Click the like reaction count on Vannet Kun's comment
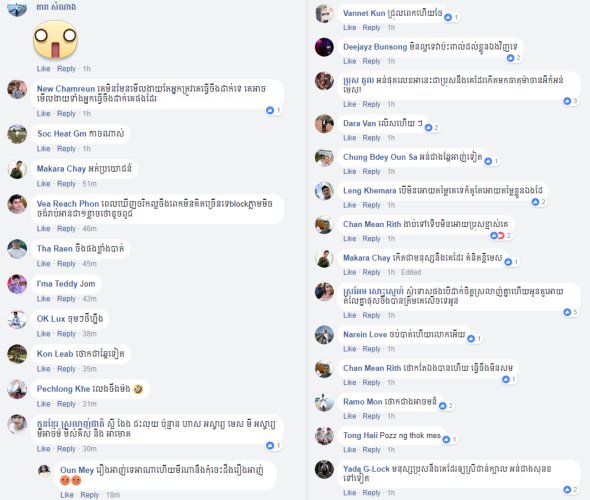Viewport: 590px width, 500px height. [451, 17]
